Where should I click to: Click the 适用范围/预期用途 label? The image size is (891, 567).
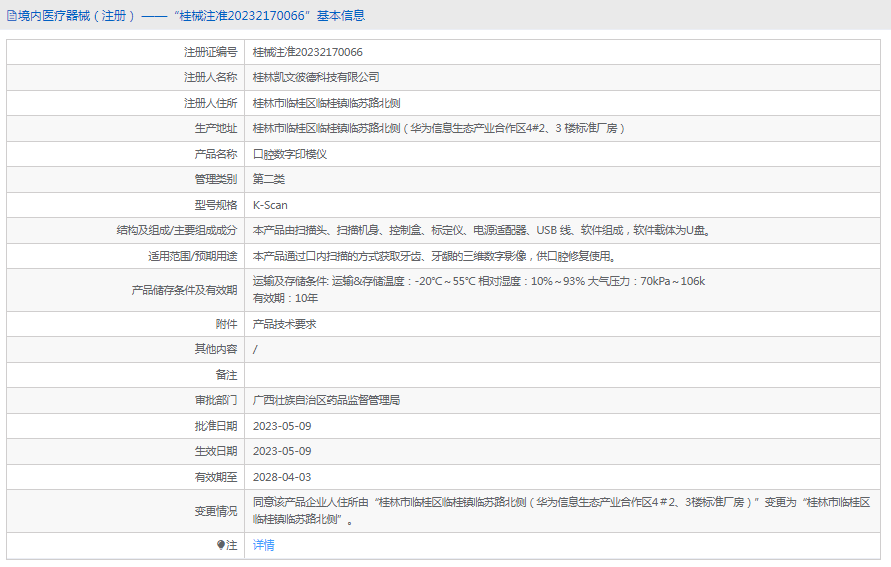[x=193, y=256]
